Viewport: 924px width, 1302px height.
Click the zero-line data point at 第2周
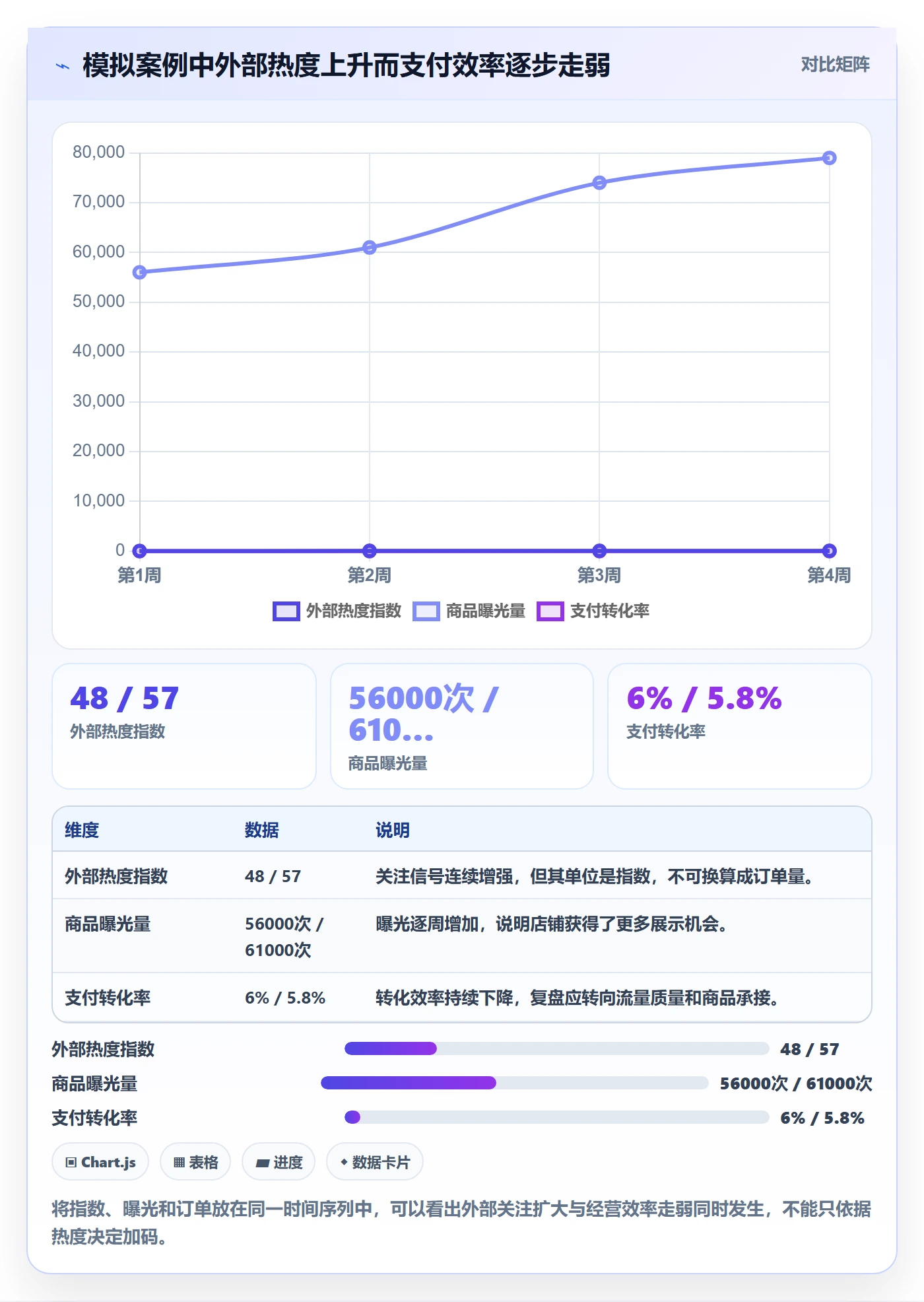point(370,551)
